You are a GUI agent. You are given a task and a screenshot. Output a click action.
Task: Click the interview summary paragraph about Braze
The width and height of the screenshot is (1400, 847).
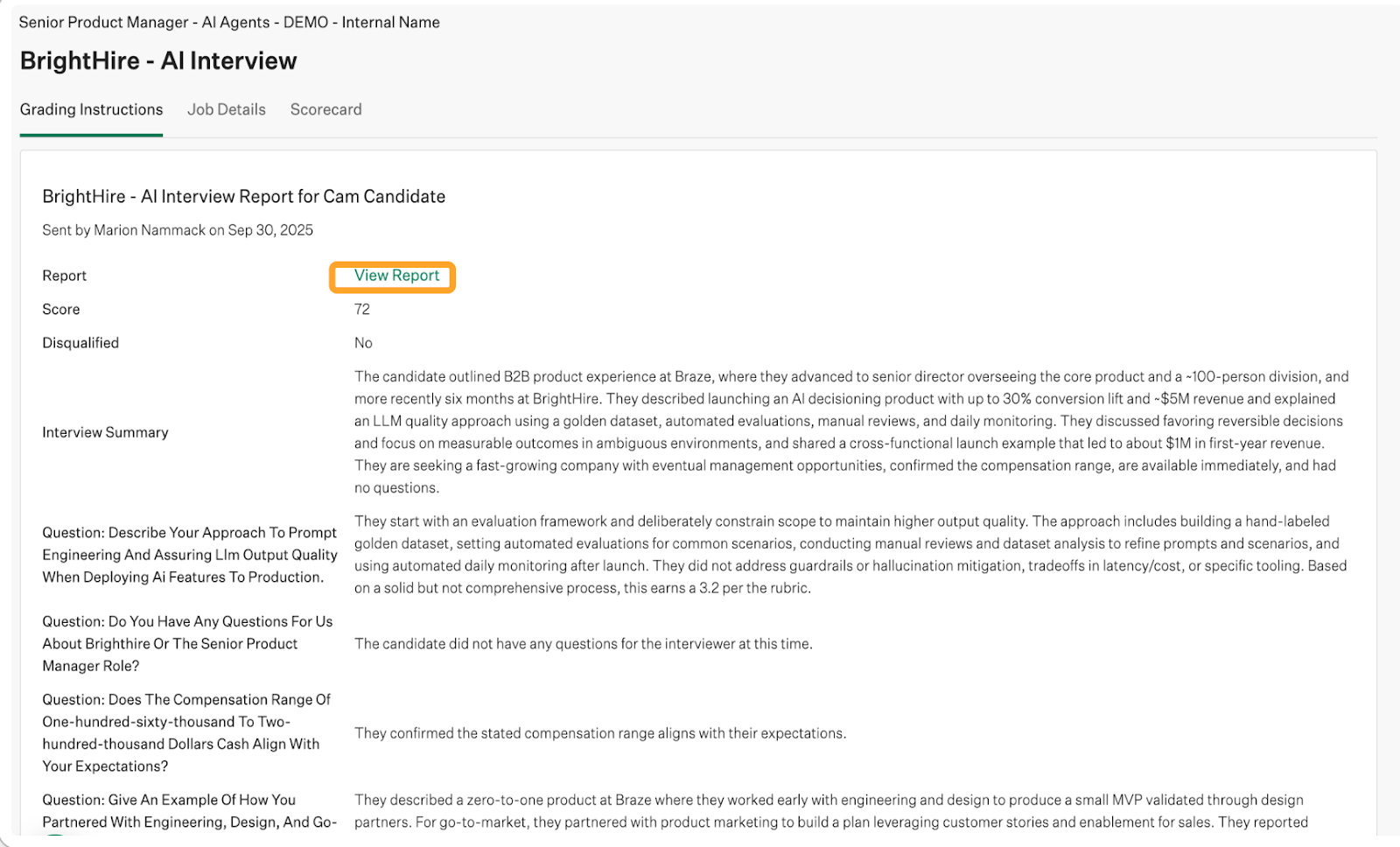(x=850, y=432)
